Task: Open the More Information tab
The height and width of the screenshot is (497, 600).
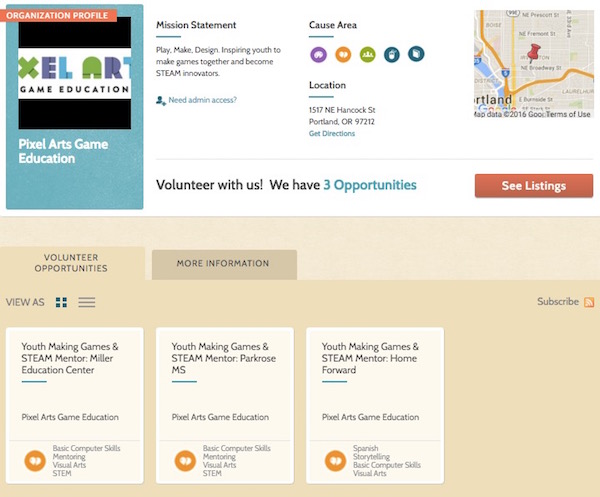Action: 224,264
